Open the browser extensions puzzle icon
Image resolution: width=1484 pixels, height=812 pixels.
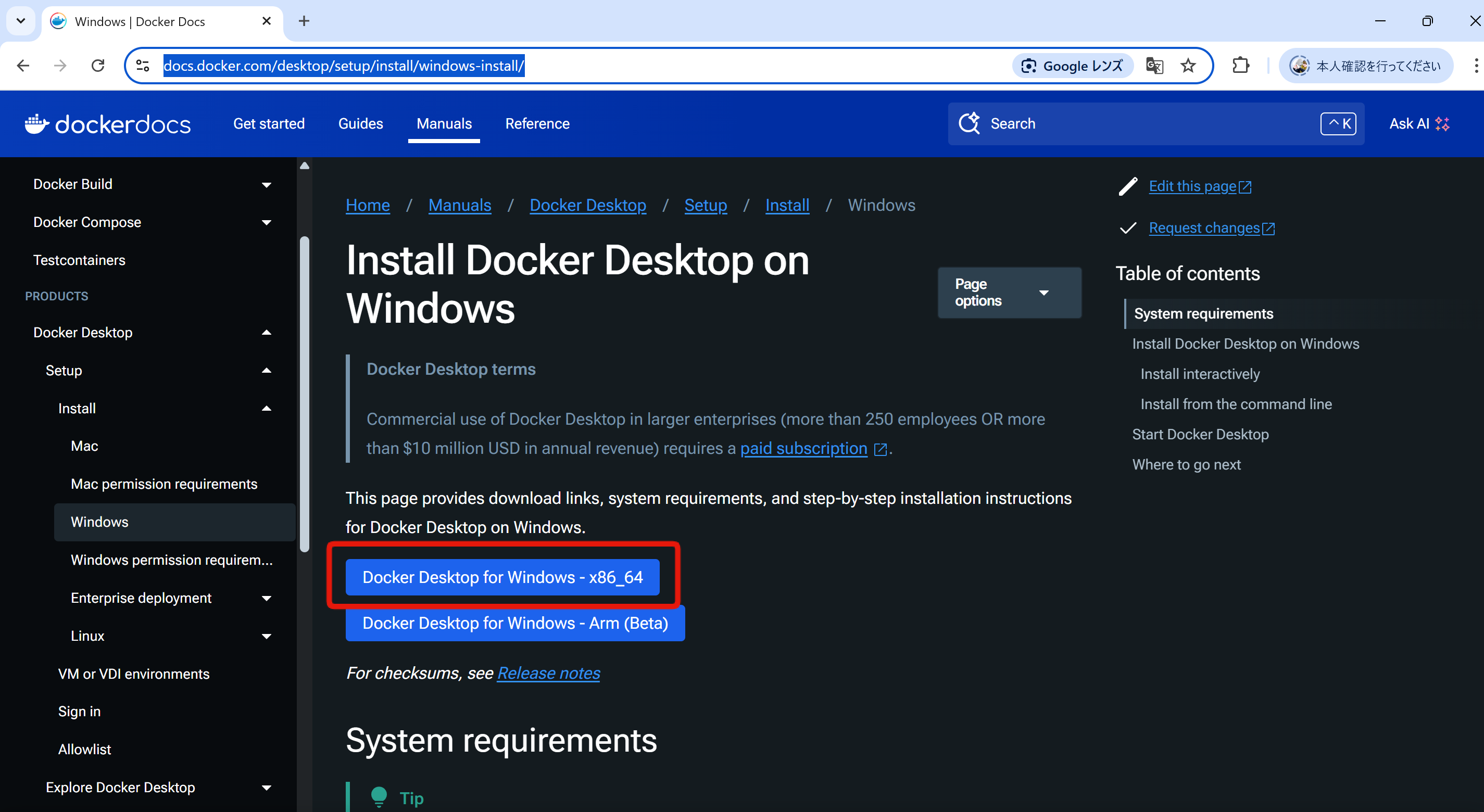[1240, 66]
